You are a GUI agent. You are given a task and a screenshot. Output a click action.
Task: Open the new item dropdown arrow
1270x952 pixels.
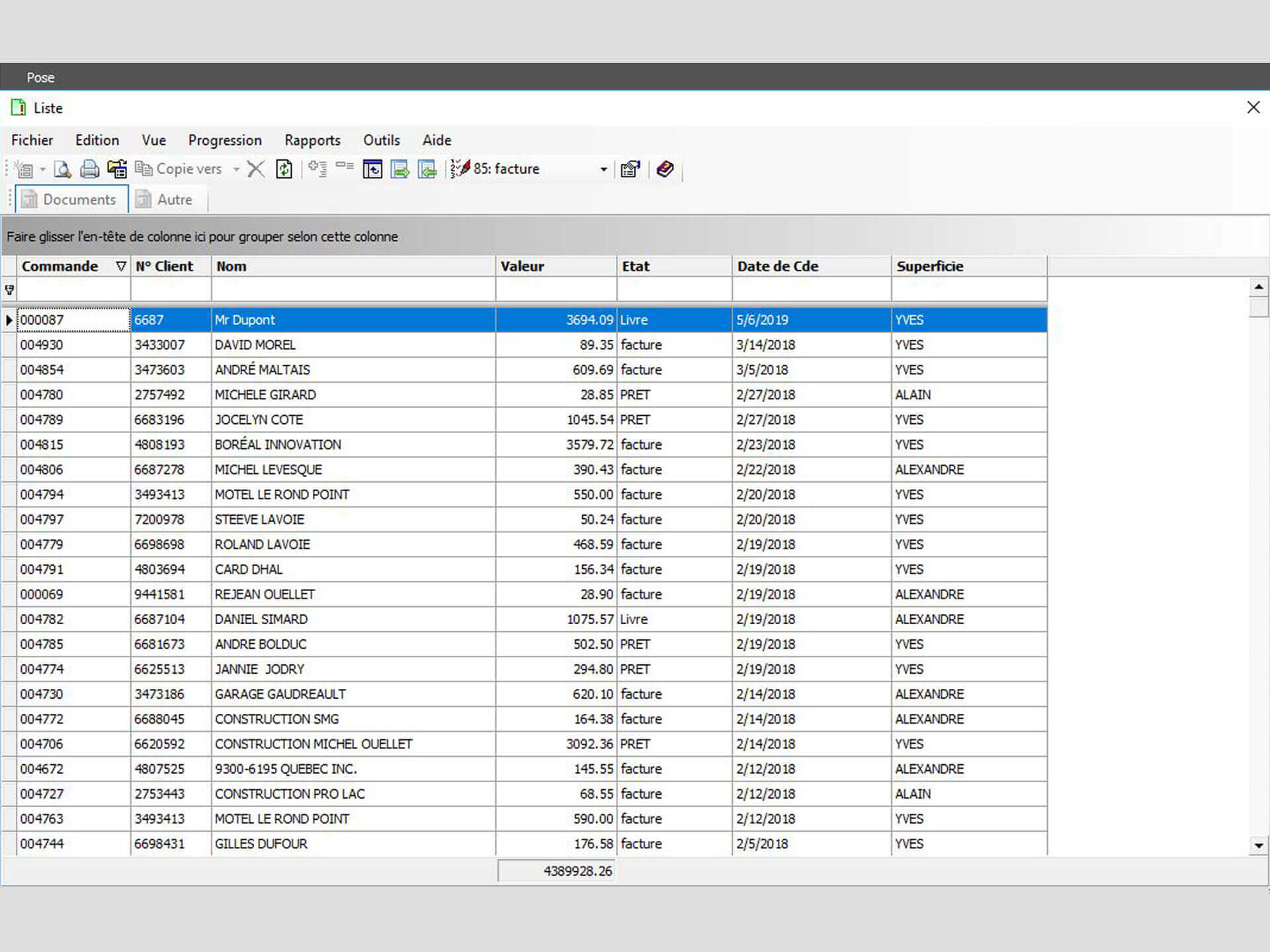[42, 169]
